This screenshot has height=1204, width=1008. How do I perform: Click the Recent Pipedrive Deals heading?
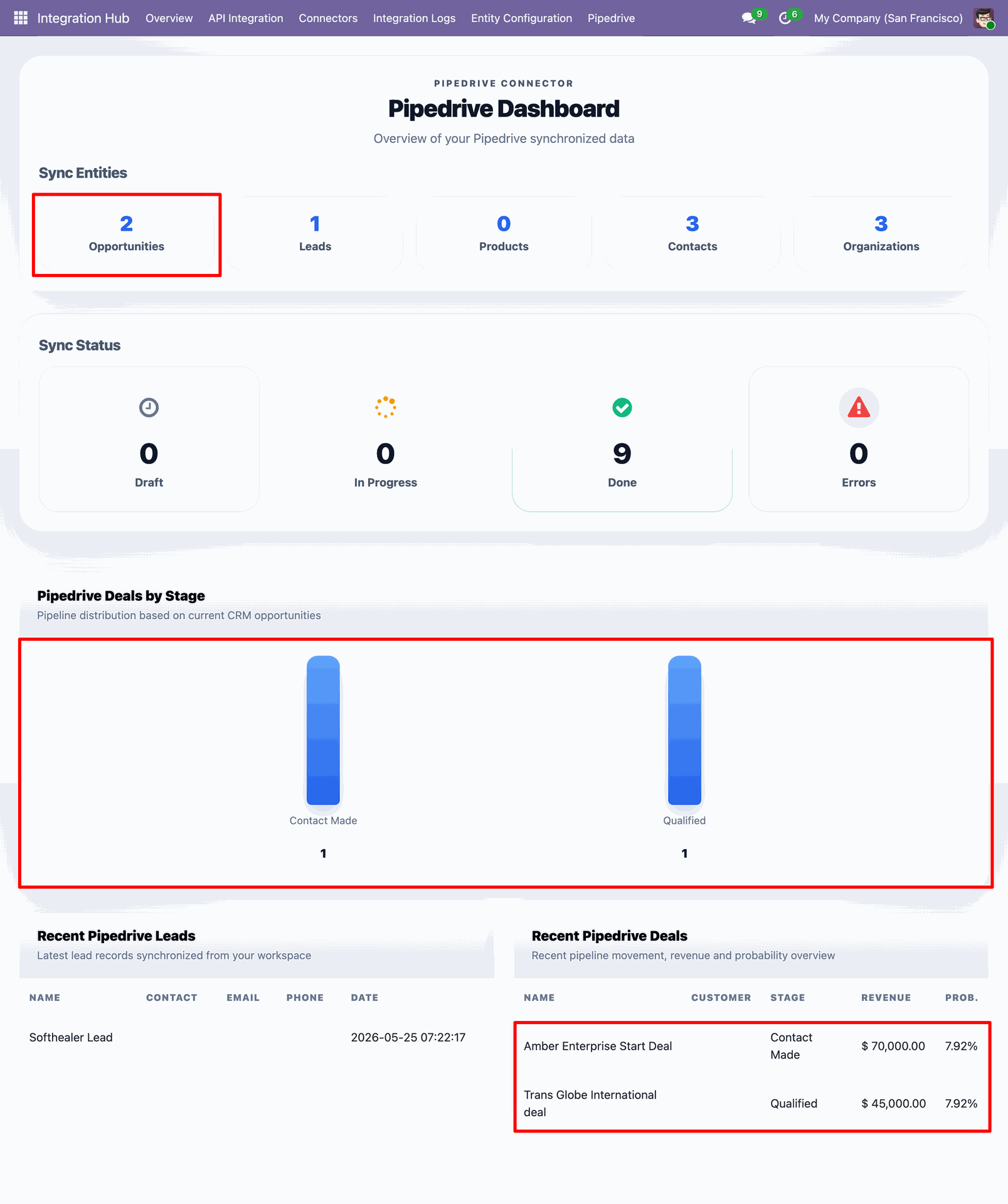pyautogui.click(x=609, y=936)
